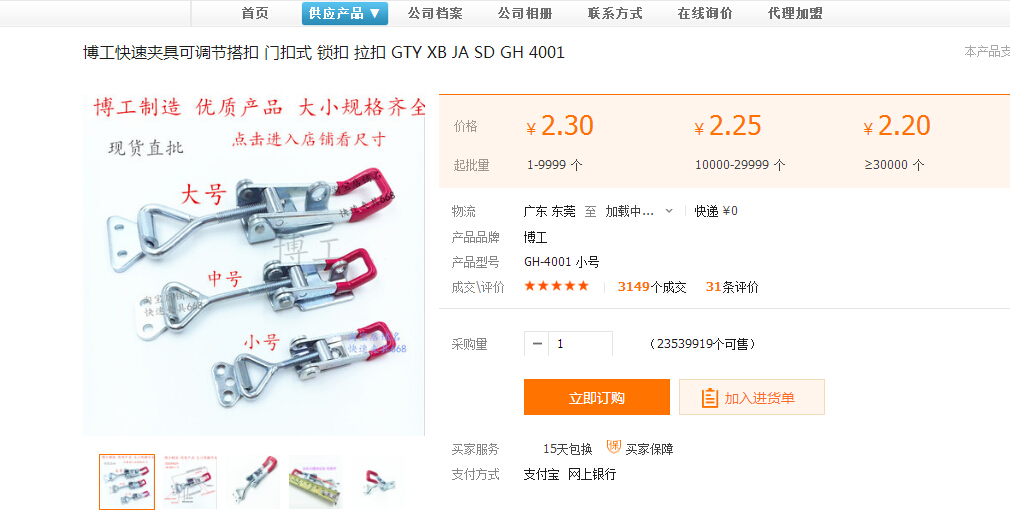The width and height of the screenshot is (1010, 516).
Task: Select the first product thumbnail with three clamps
Action: [x=127, y=482]
